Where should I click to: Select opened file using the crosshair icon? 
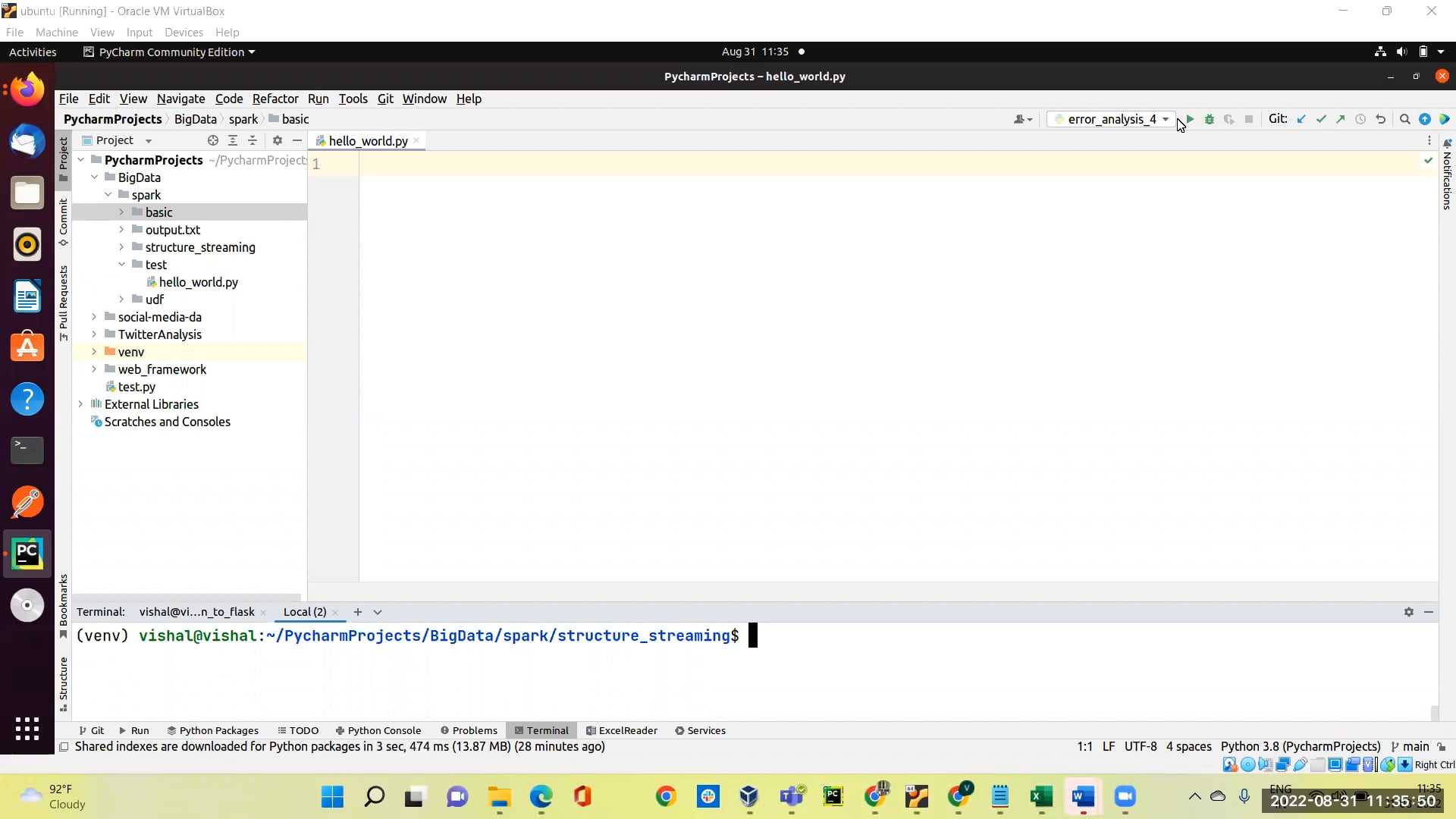(x=212, y=140)
